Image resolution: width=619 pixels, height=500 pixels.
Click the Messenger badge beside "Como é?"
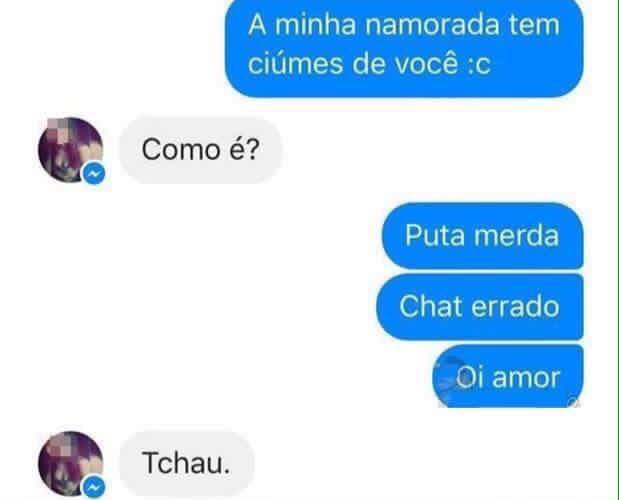click(94, 173)
